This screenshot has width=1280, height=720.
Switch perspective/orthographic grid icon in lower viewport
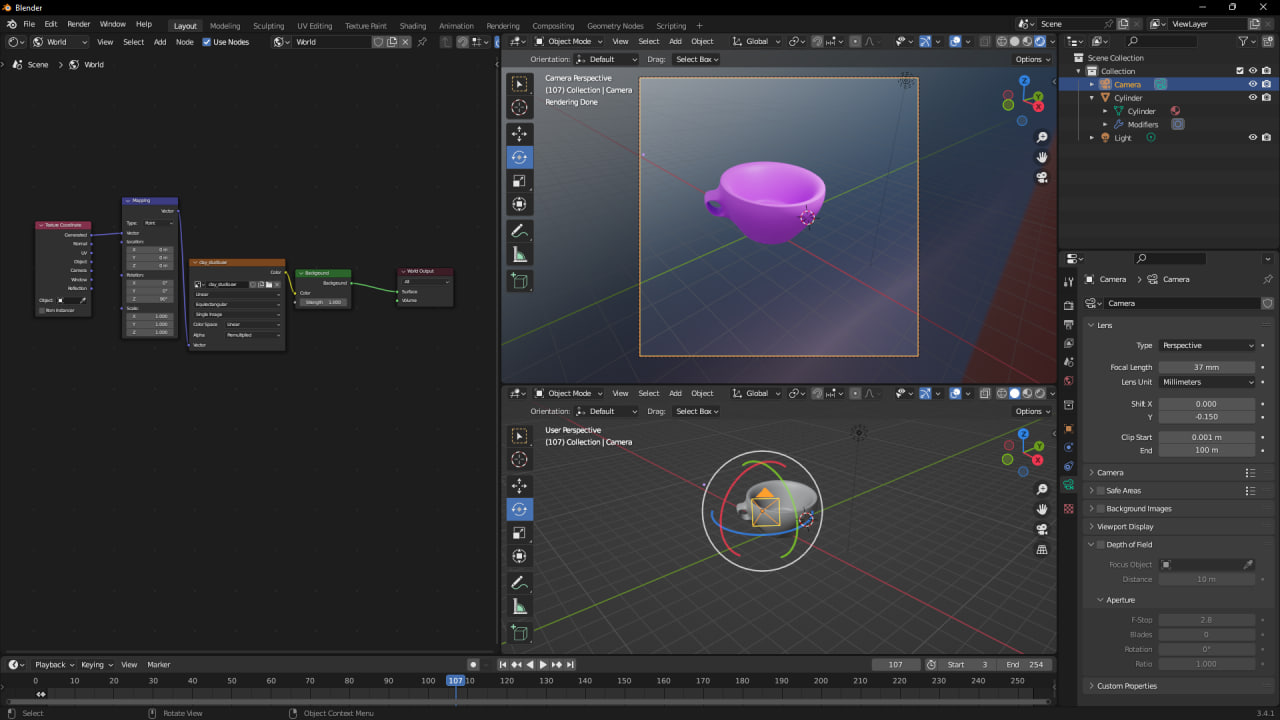coord(1042,549)
